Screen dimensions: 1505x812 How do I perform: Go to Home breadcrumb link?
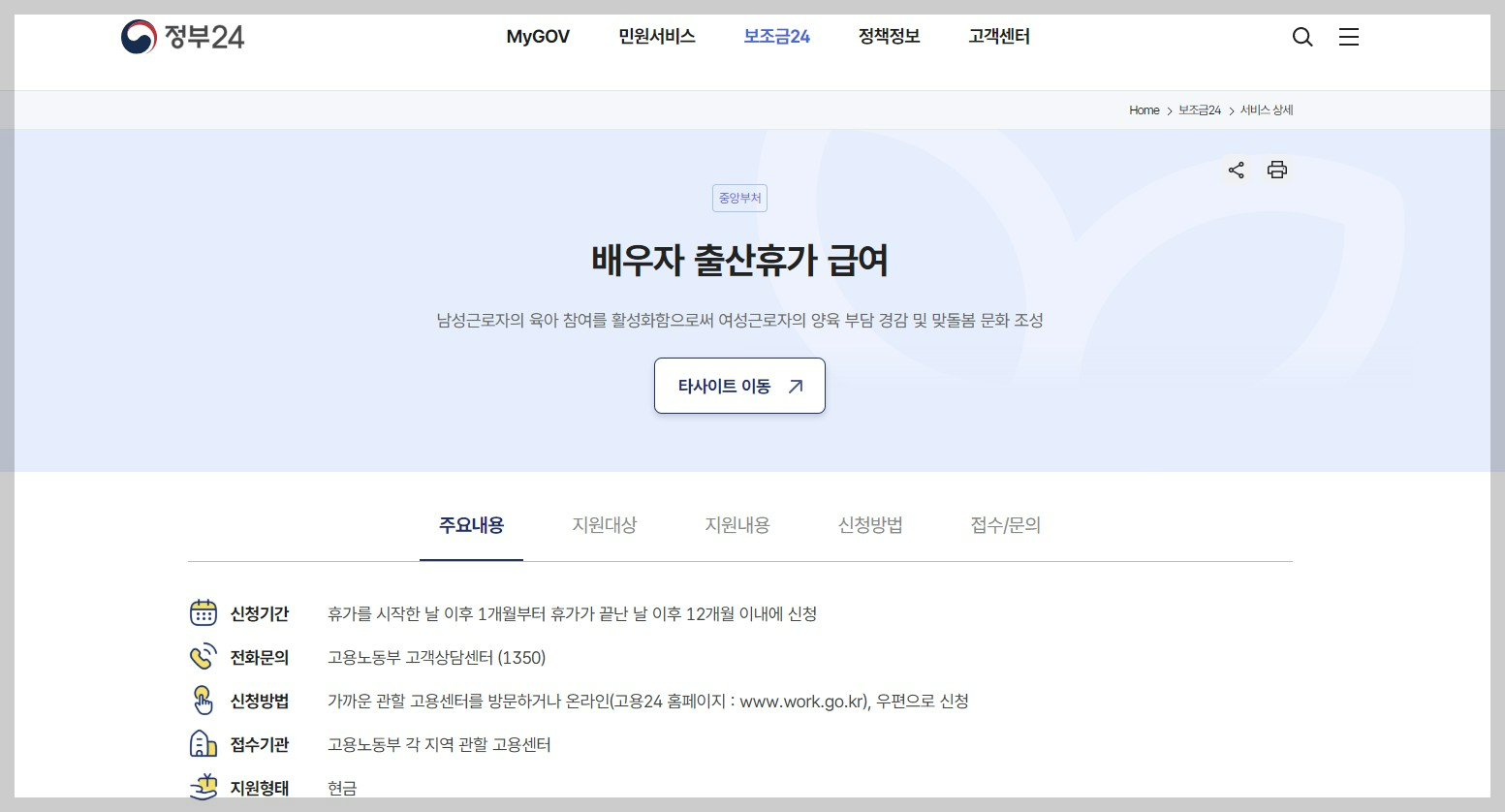(1144, 110)
